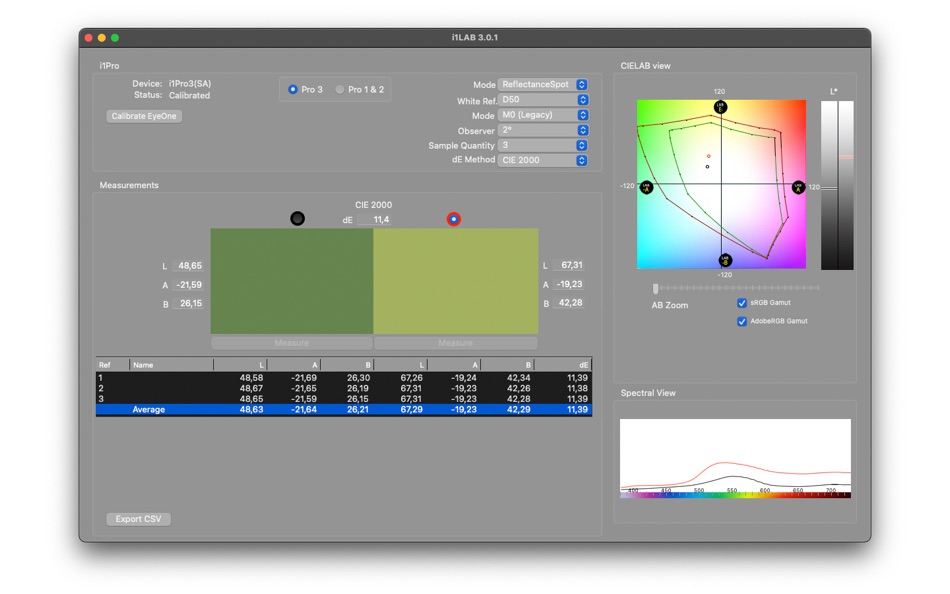
Task: Click the Calibrated status text
Action: (x=189, y=95)
